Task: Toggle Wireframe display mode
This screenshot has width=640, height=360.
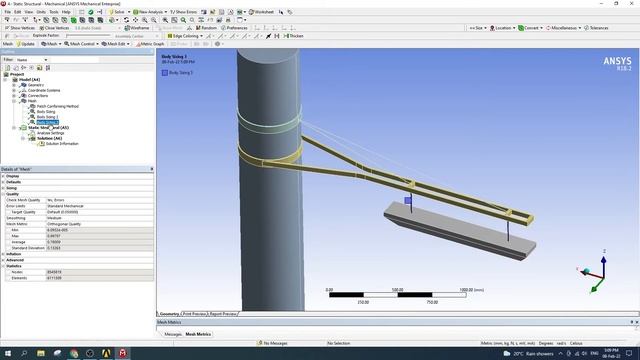Action: pyautogui.click(x=137, y=28)
